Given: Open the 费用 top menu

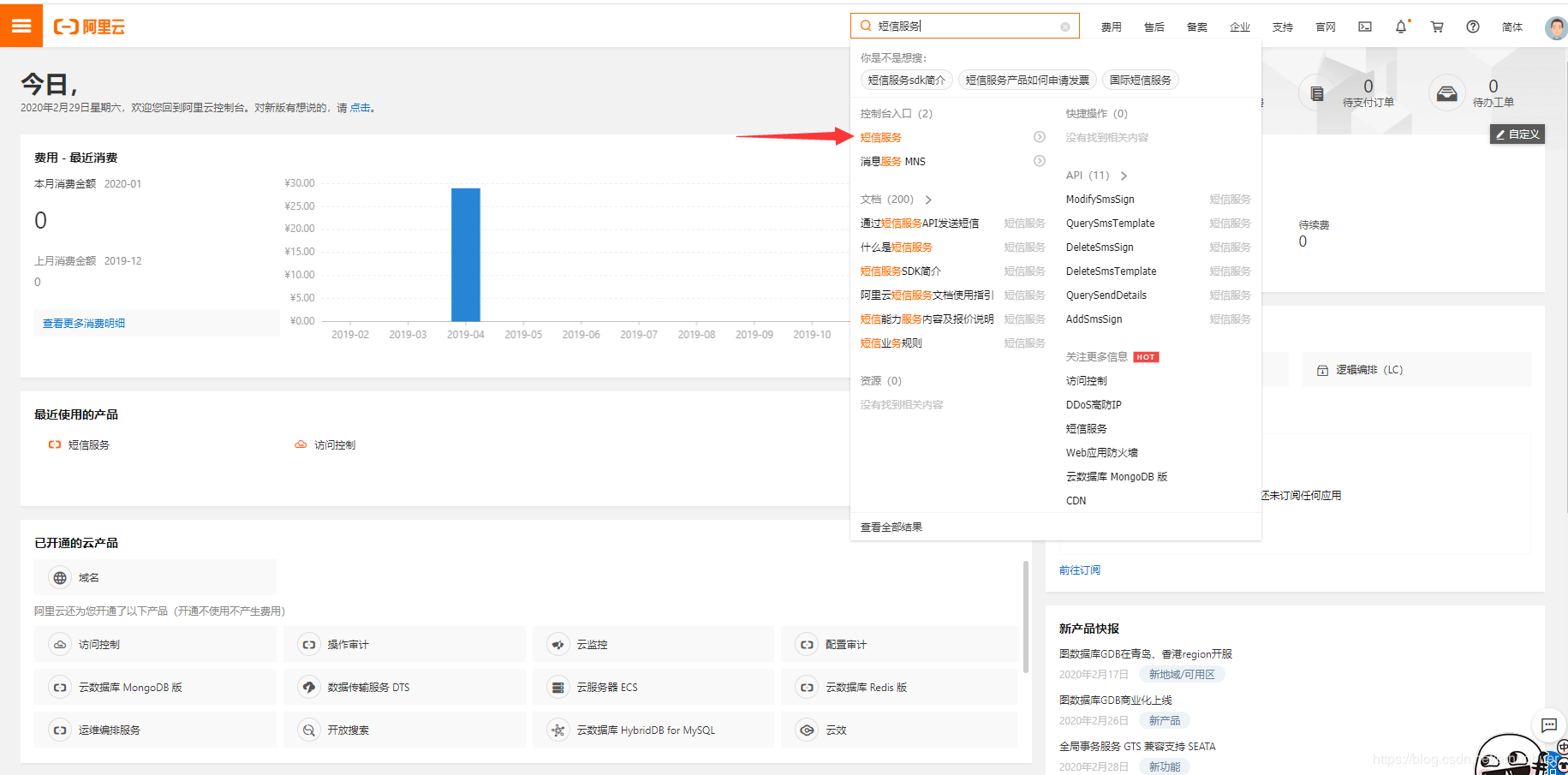Looking at the screenshot, I should [x=1112, y=27].
